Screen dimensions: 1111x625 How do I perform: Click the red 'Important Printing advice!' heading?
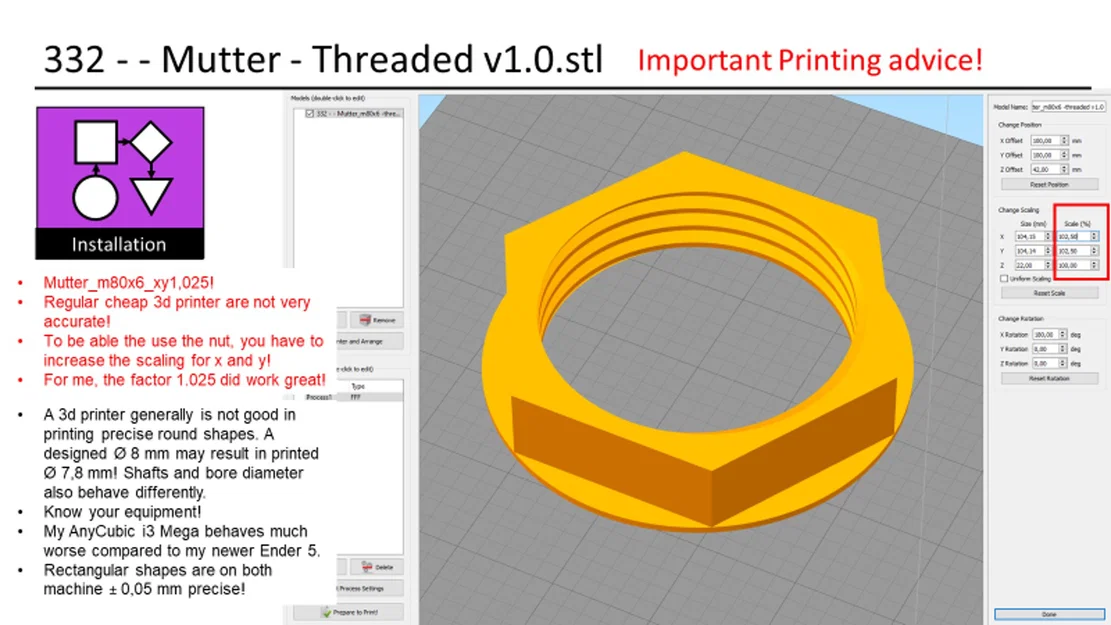(811, 60)
